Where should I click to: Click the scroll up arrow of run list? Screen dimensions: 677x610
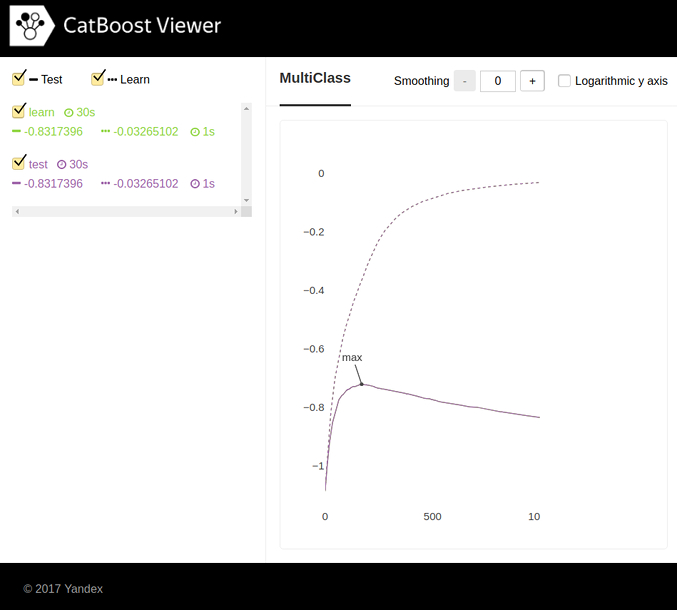[x=247, y=108]
